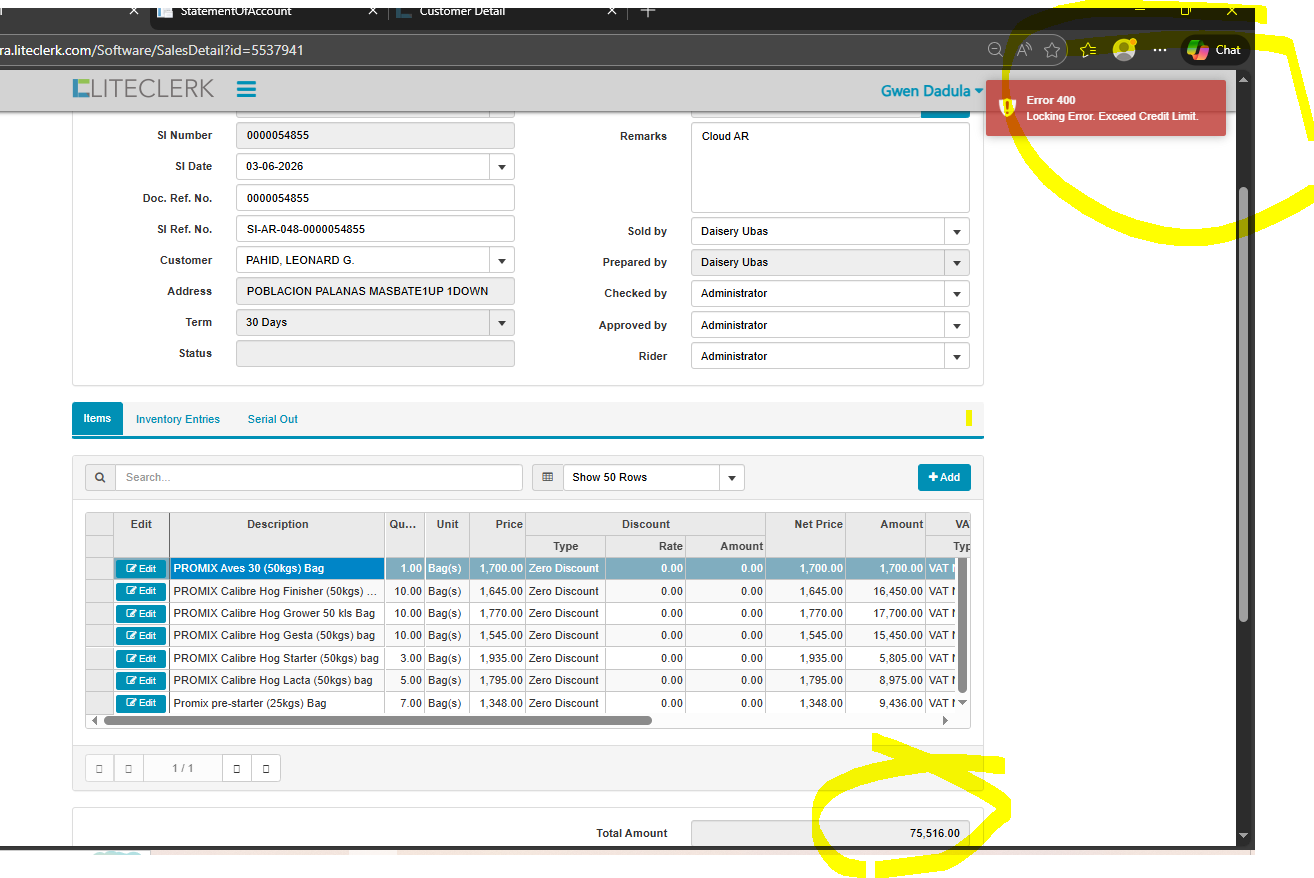Open the Gwen Dadula user menu
Image resolution: width=1314 pixels, height=878 pixels.
(931, 91)
